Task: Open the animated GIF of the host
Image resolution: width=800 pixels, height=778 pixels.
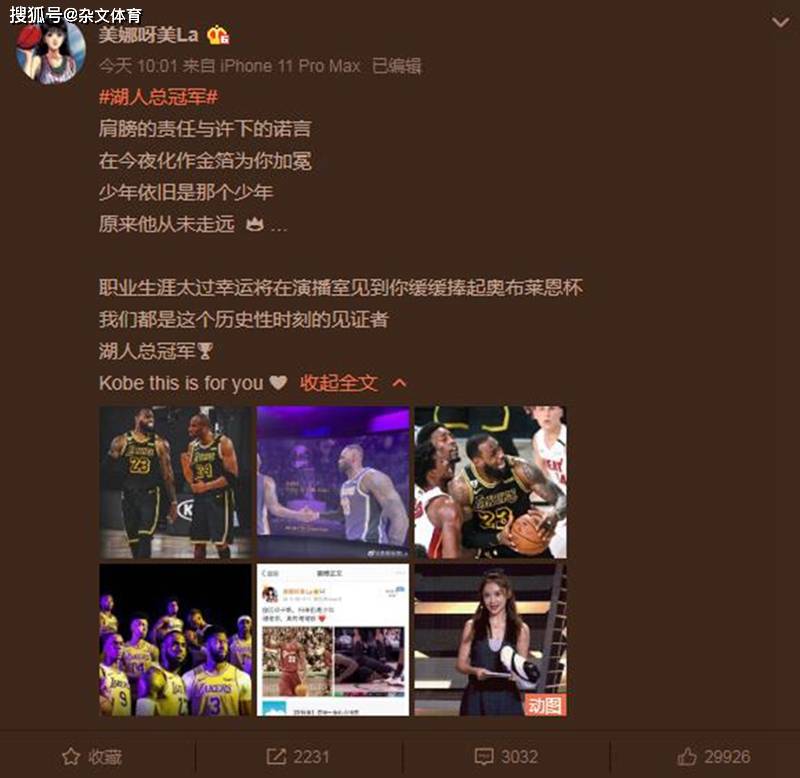Action: coord(490,639)
